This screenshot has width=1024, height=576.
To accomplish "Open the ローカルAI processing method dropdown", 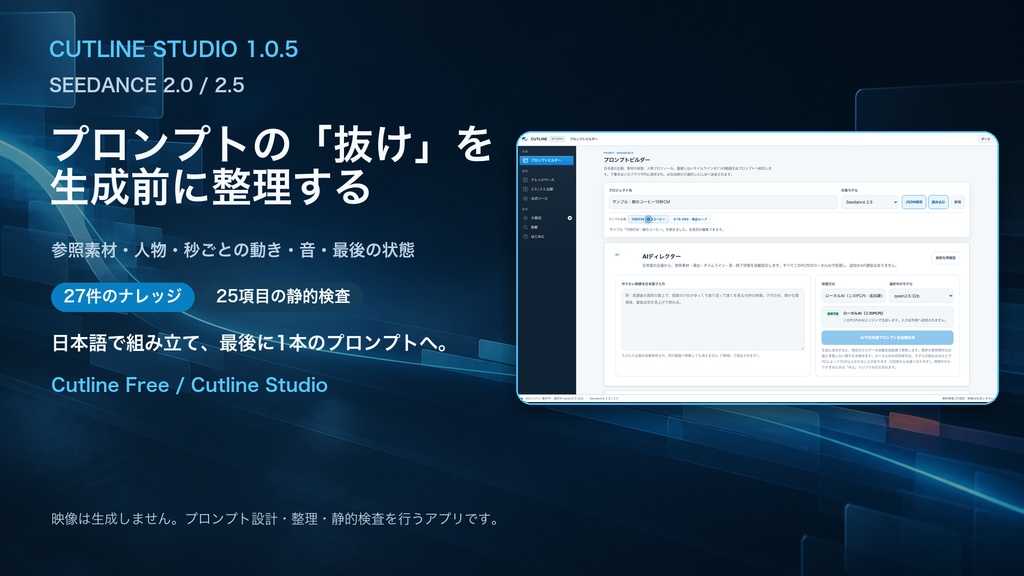I will coord(853,296).
